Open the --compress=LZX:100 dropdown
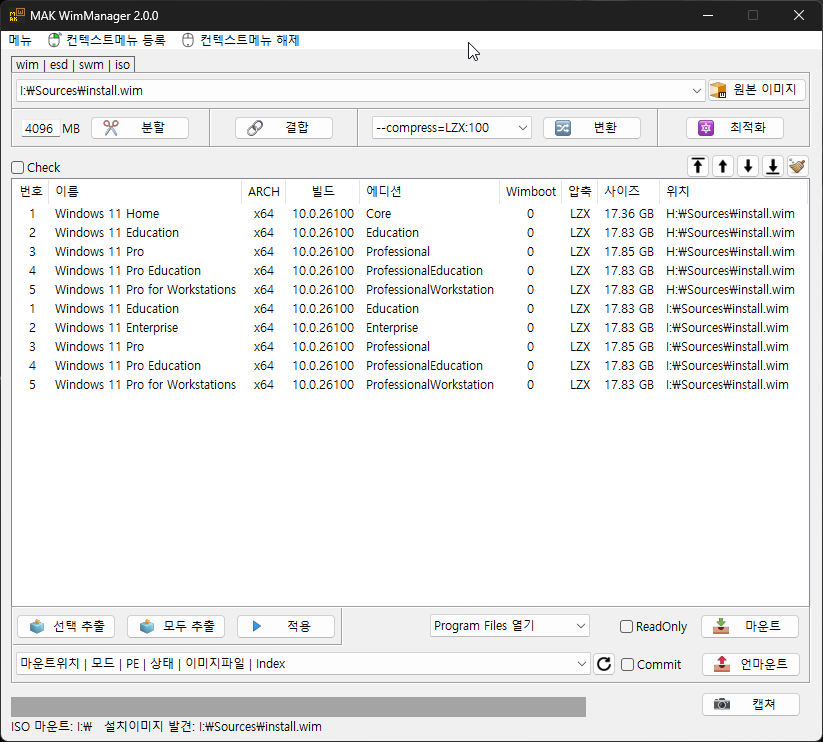823x742 pixels. coord(451,128)
